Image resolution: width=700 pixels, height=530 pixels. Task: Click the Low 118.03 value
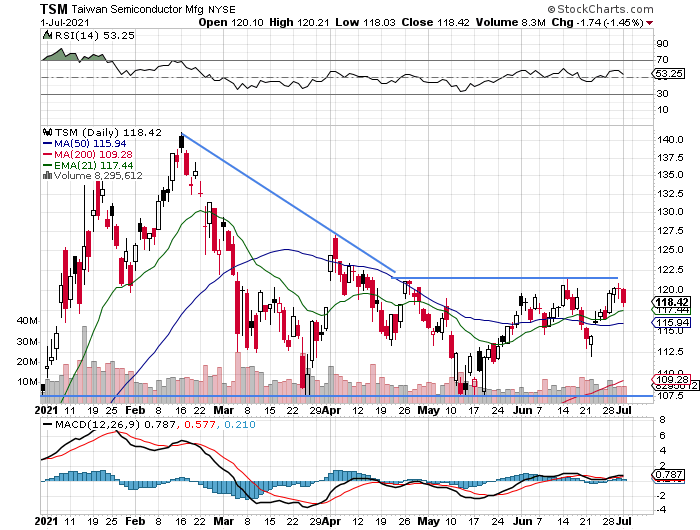coord(365,22)
